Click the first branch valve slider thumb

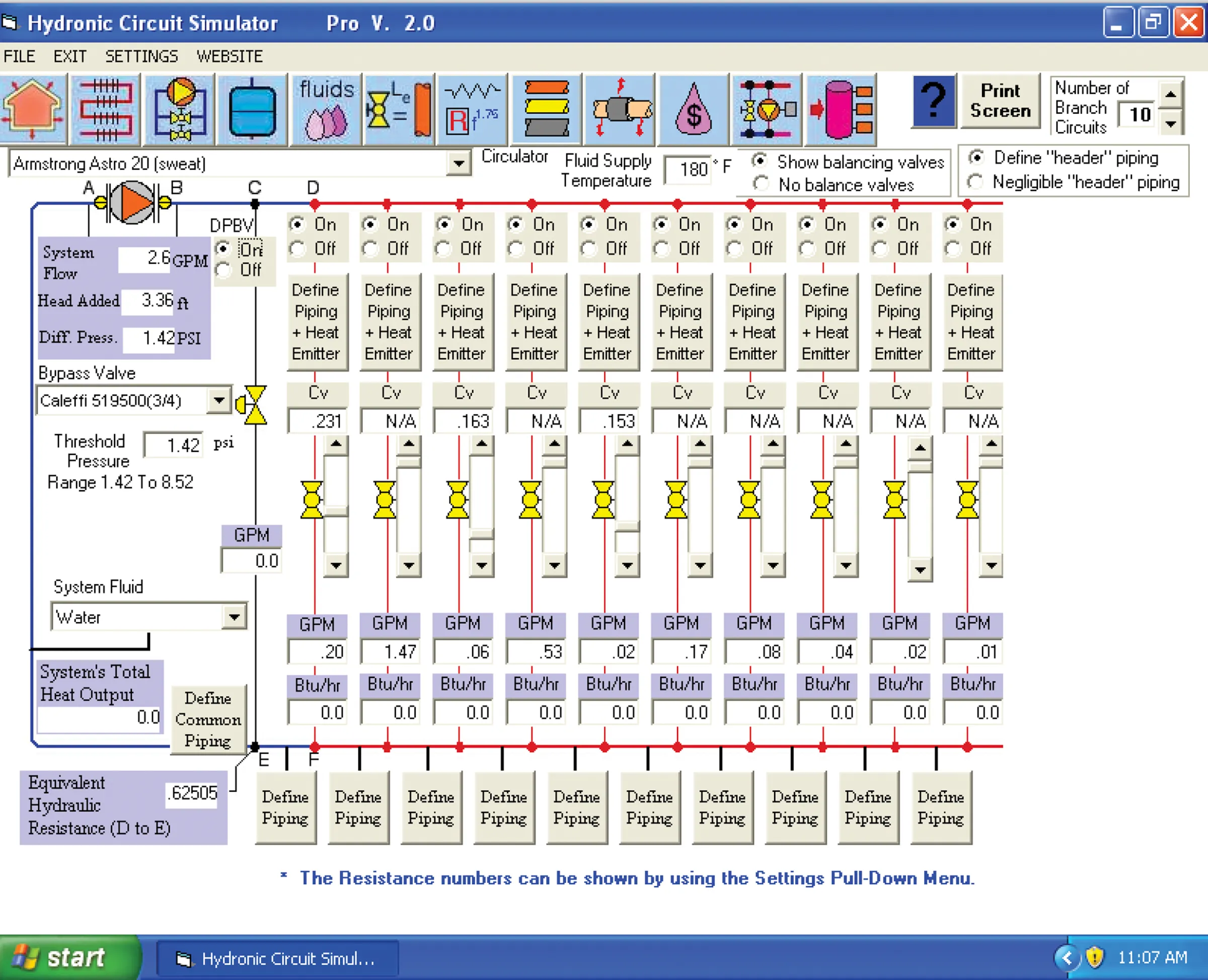336,510
